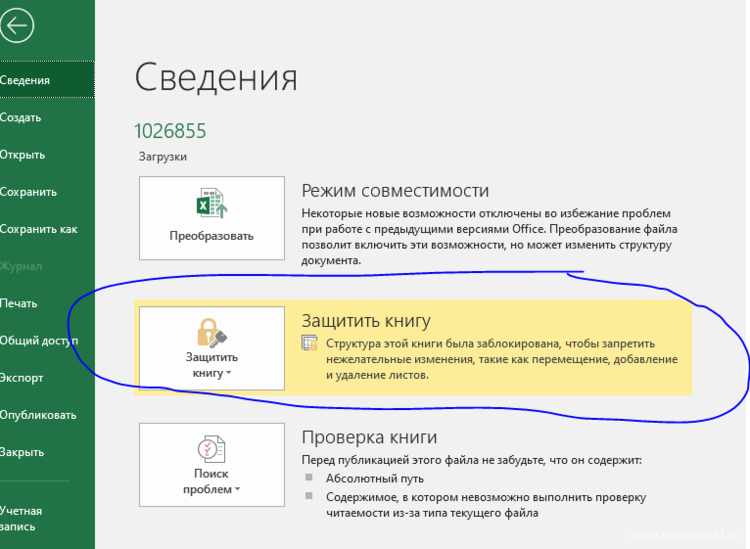Click the Проверка книги heading
Image resolution: width=750 pixels, height=549 pixels.
pyautogui.click(x=369, y=437)
